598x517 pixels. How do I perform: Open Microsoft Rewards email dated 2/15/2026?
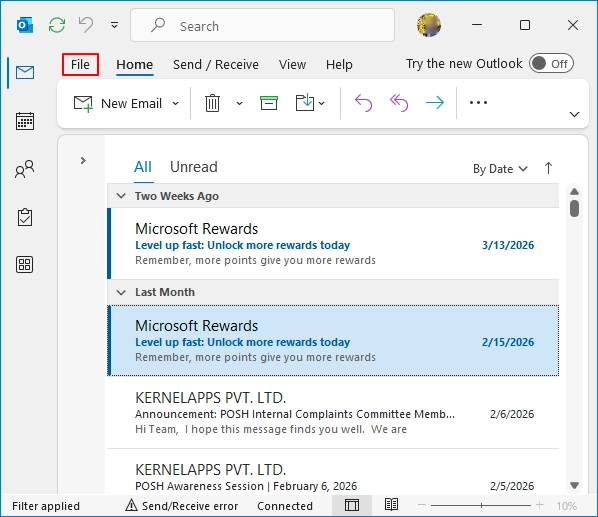333,340
